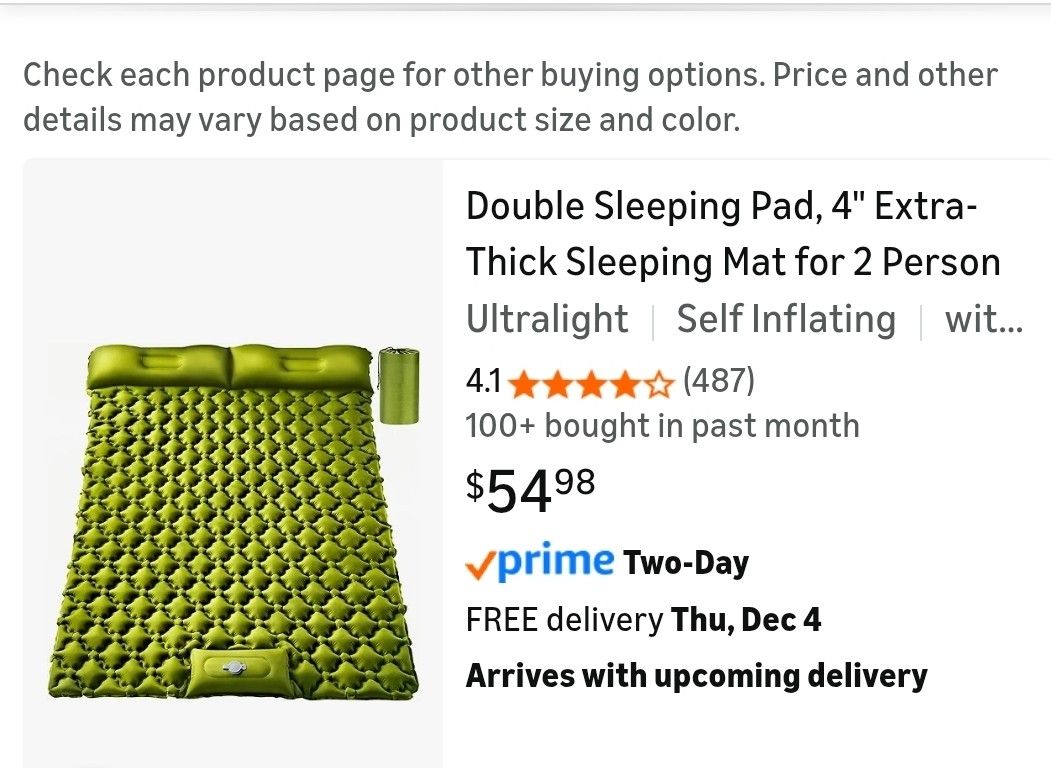Click 'FREE delivery Thu, Dec 4' text
Viewport: 1051px width, 768px height.
[643, 619]
